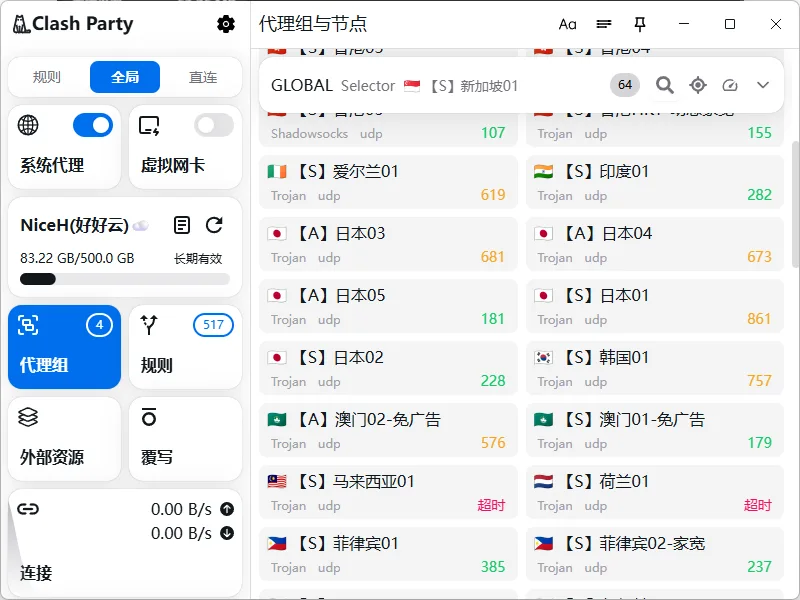Open settings via the gear icon
This screenshot has height=600, width=800.
pyautogui.click(x=226, y=24)
